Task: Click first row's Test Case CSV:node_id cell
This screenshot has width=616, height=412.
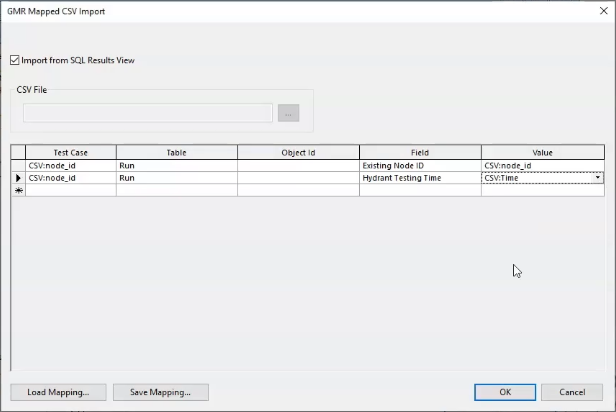Action: pyautogui.click(x=71, y=166)
